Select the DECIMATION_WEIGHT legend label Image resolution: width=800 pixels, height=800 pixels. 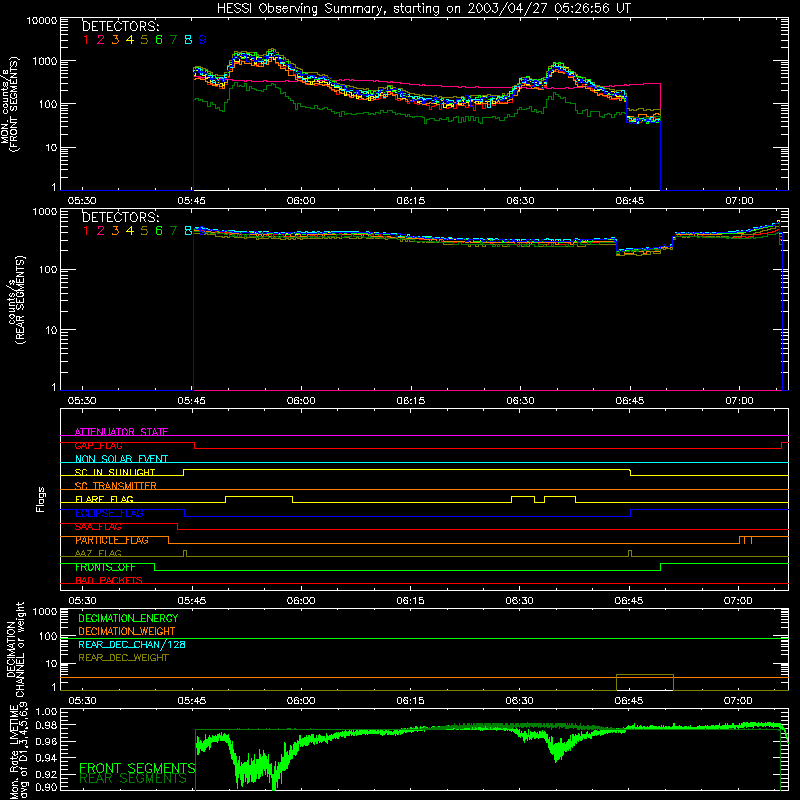(x=127, y=631)
